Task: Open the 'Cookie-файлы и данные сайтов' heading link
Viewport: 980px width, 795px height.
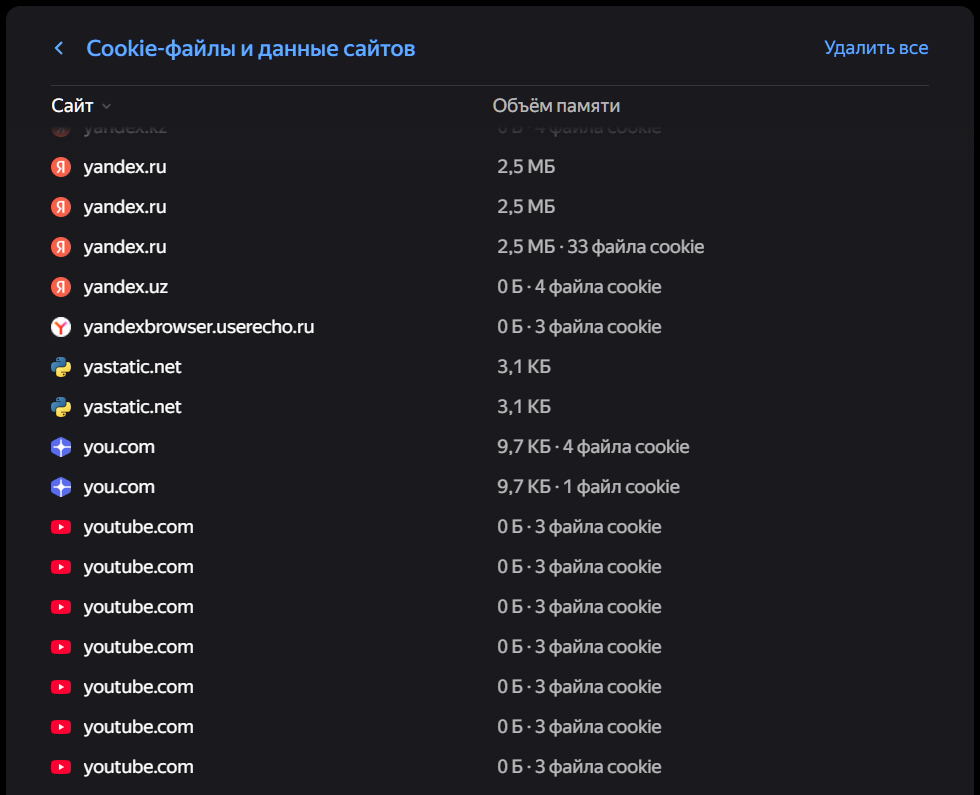Action: point(251,48)
